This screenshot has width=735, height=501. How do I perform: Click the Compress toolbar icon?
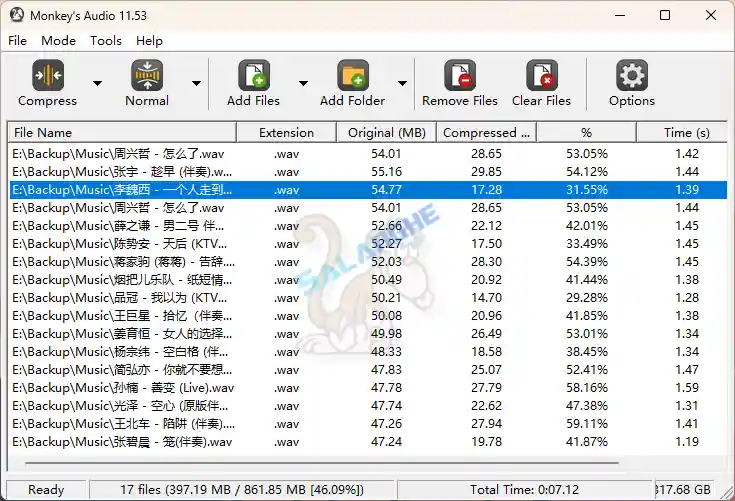tap(48, 75)
